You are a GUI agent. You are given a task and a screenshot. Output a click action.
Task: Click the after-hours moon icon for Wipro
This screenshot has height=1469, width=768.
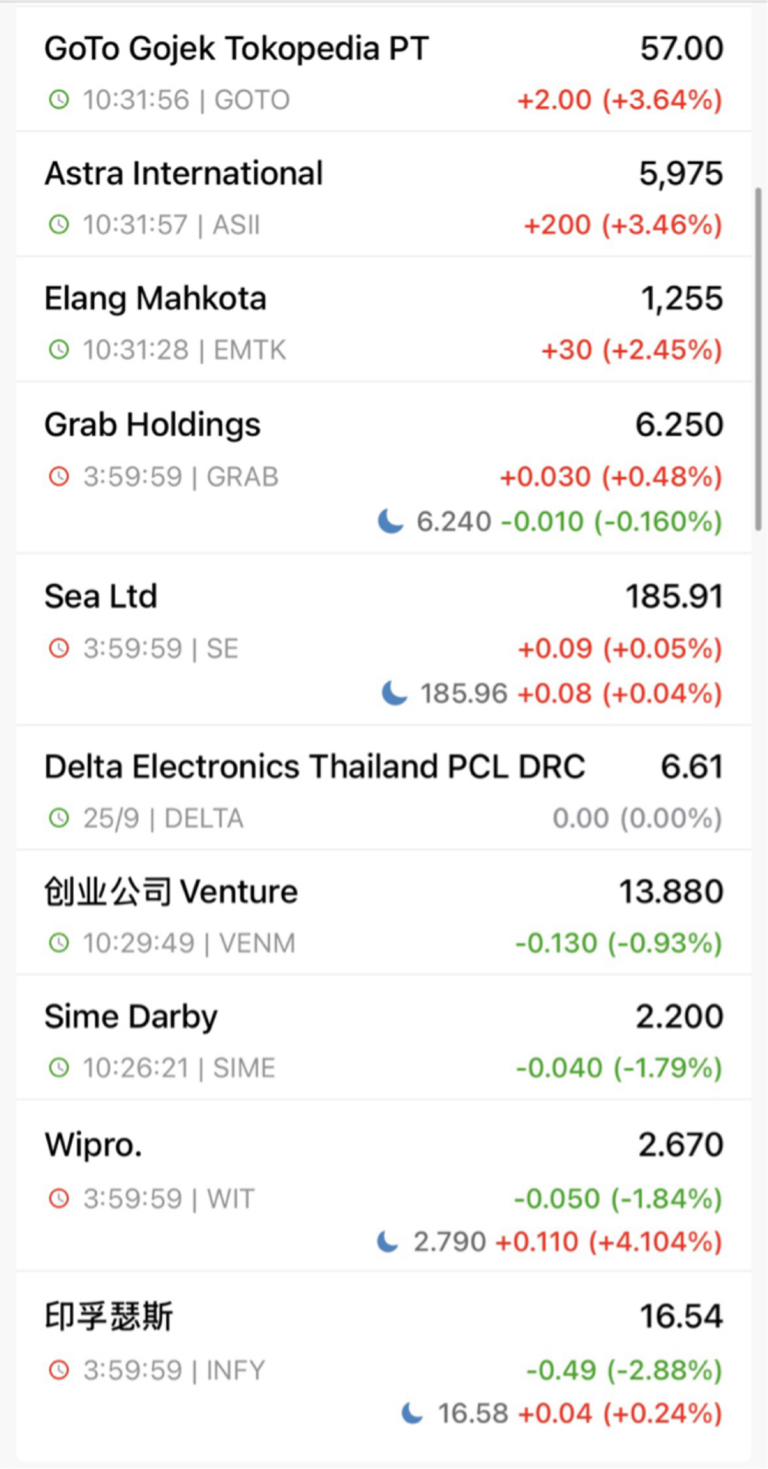coord(388,1242)
